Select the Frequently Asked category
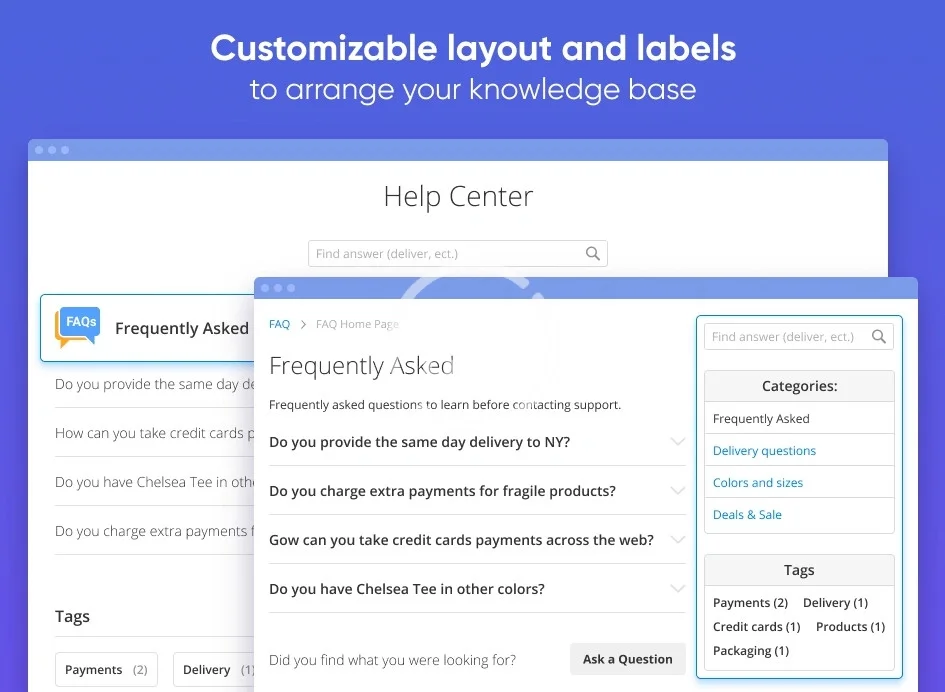Image resolution: width=945 pixels, height=692 pixels. point(761,419)
